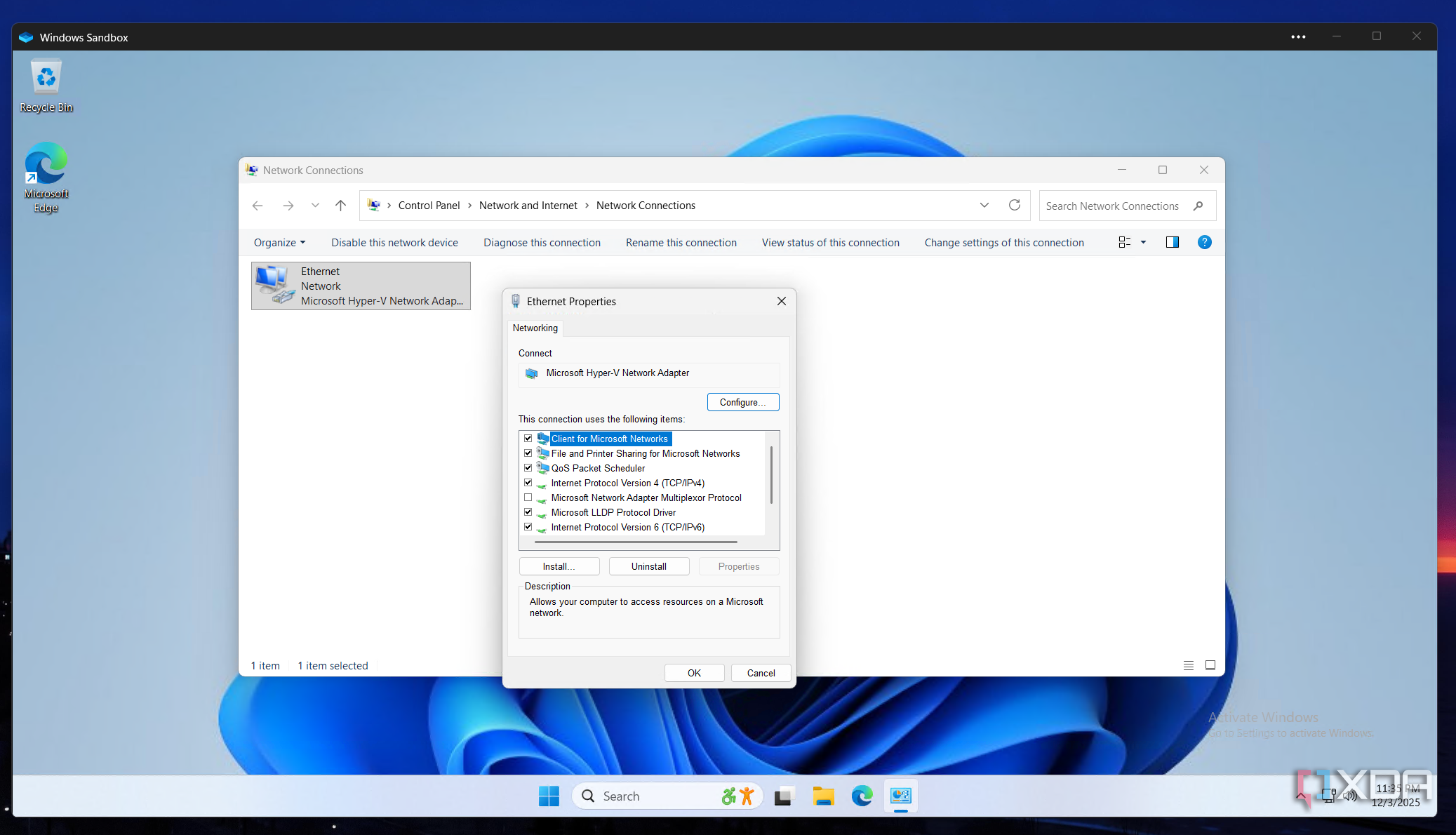Go back in Network Connections window
The height and width of the screenshot is (835, 1456).
point(258,206)
